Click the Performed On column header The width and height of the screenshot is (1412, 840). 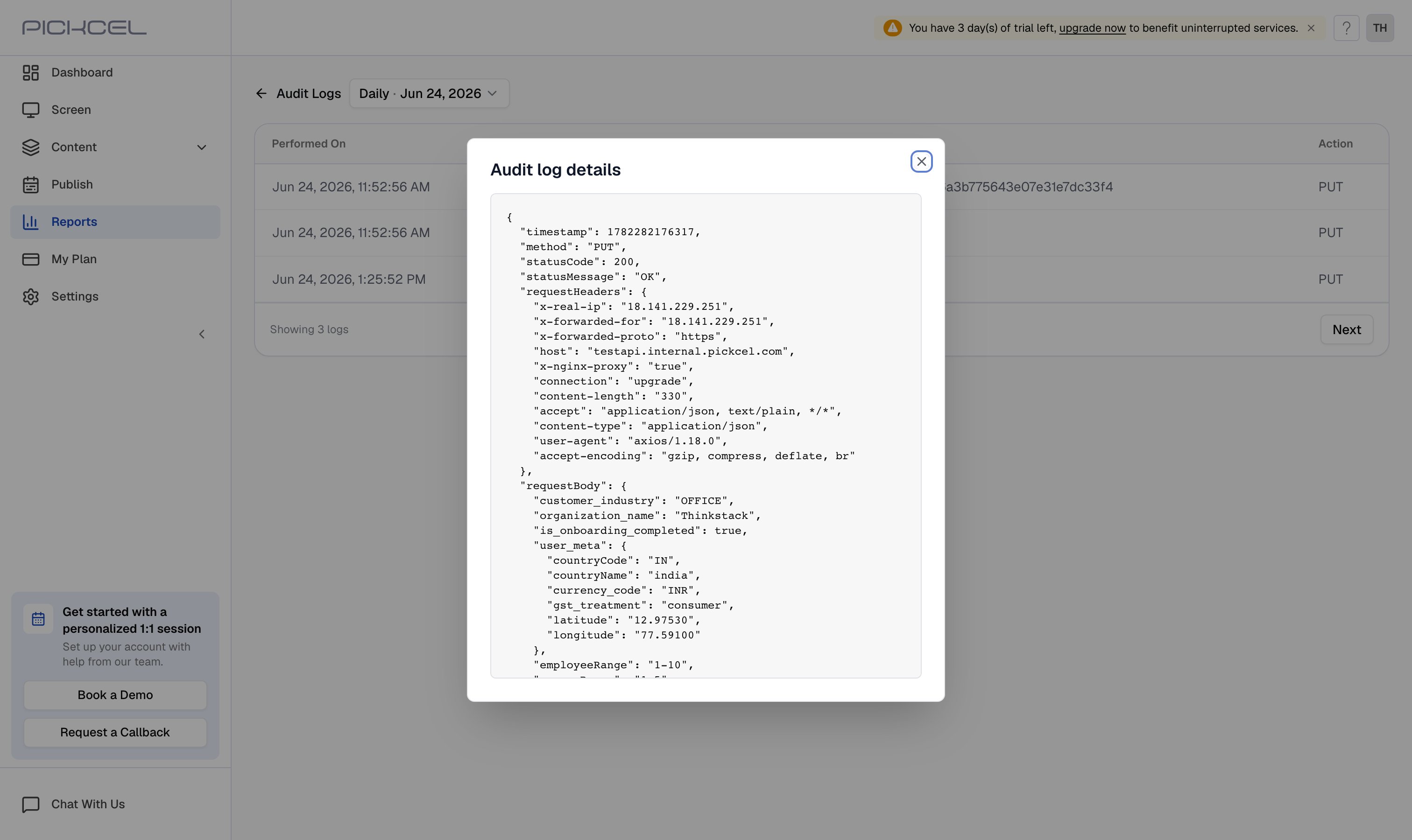click(x=308, y=144)
